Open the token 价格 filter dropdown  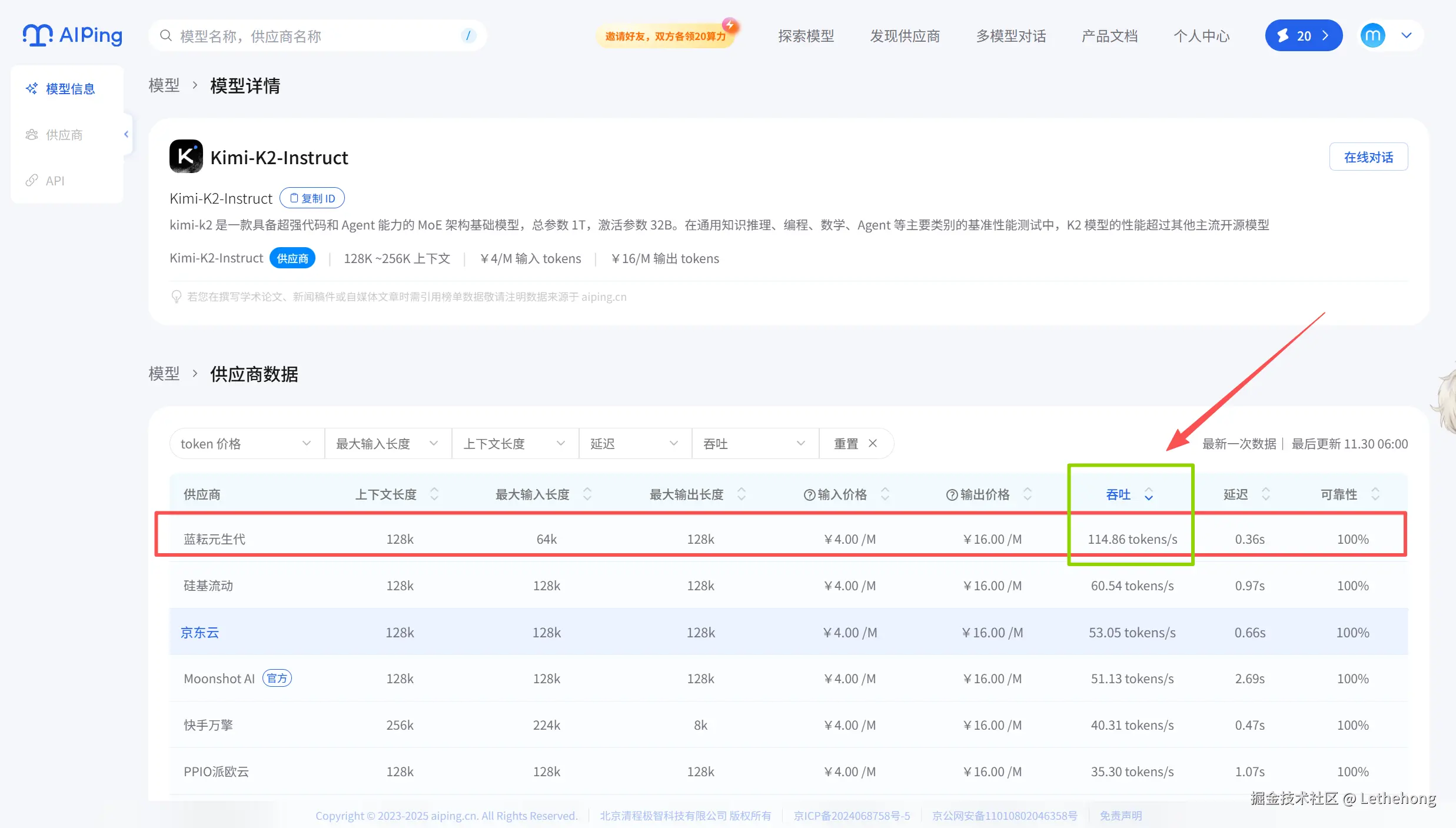(x=246, y=444)
